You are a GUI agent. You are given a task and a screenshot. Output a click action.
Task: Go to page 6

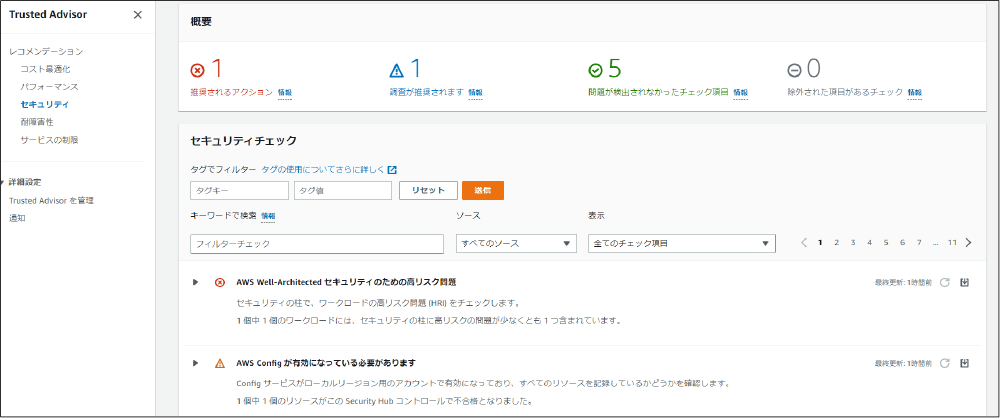tap(902, 243)
